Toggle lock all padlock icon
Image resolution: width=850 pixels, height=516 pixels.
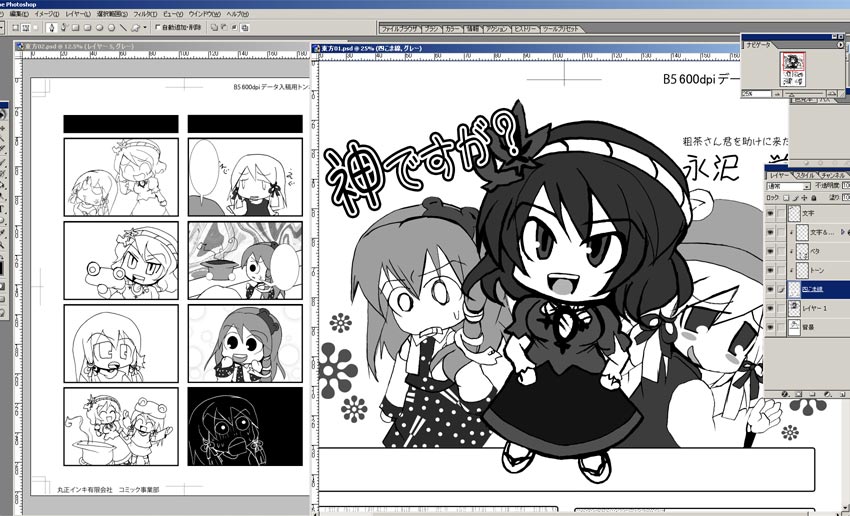[813, 198]
